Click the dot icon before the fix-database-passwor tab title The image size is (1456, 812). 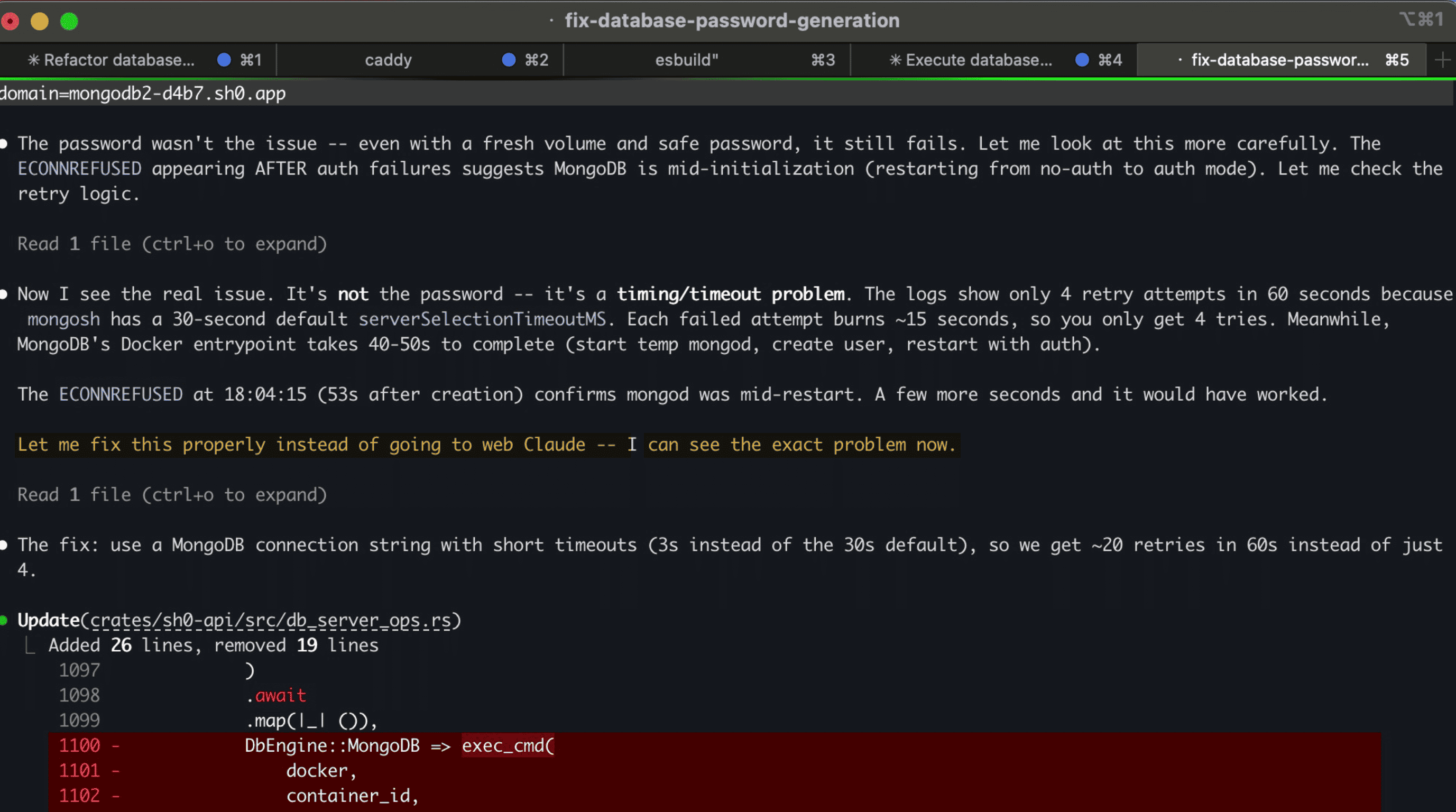pos(1181,59)
